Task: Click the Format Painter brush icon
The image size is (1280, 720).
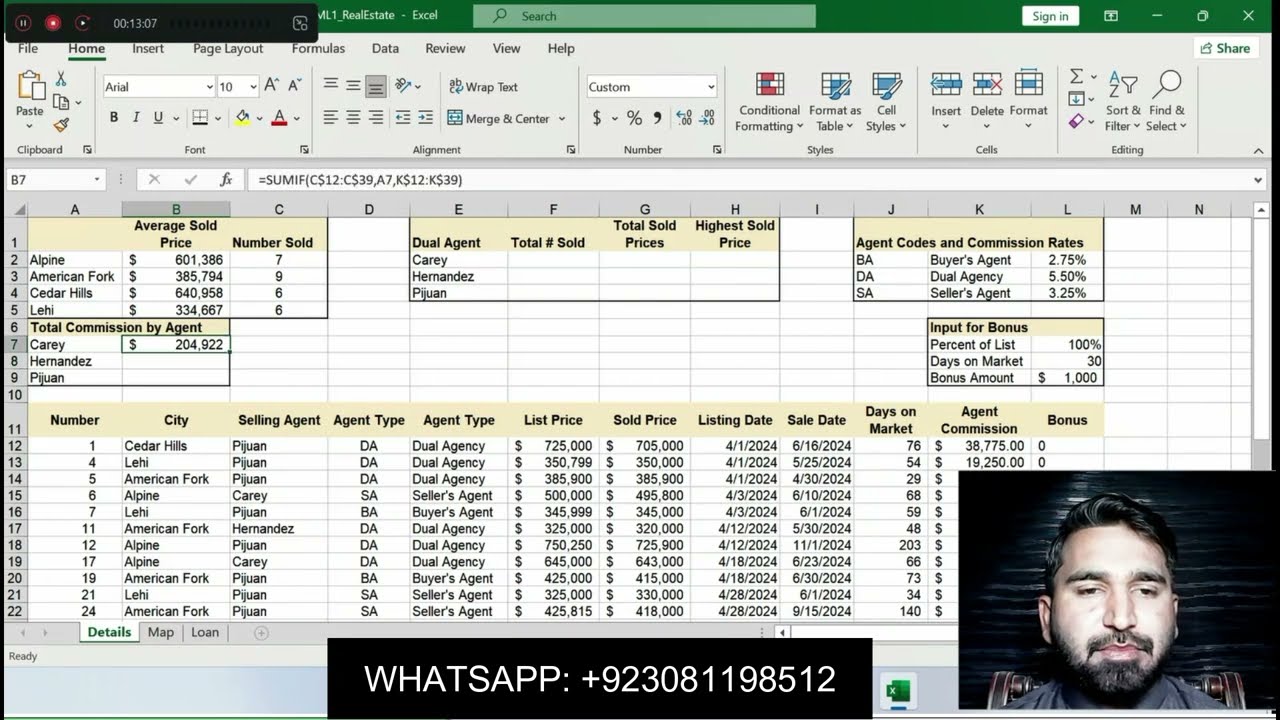Action: 61,125
